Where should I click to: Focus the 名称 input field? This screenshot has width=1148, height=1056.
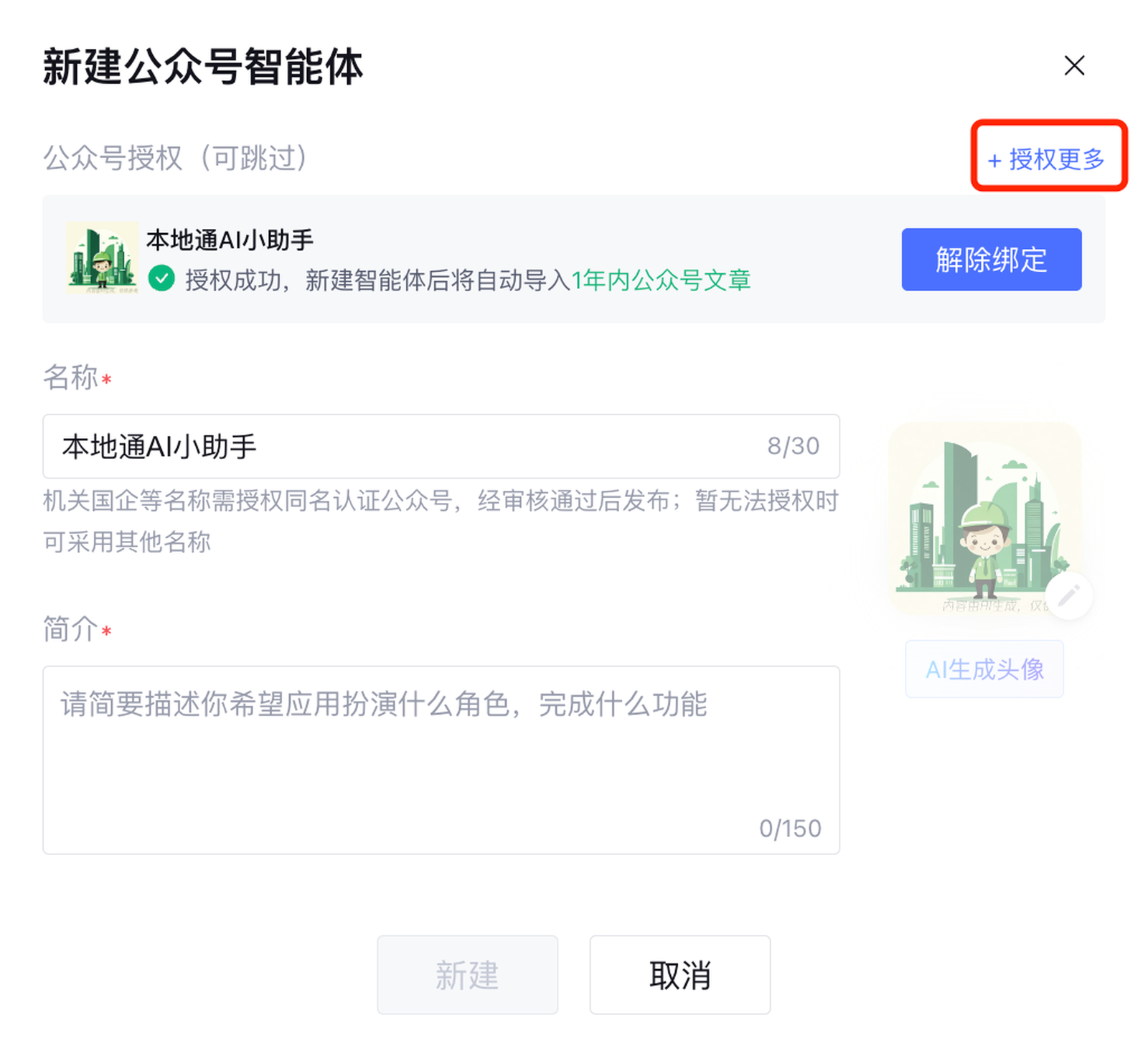click(402, 446)
